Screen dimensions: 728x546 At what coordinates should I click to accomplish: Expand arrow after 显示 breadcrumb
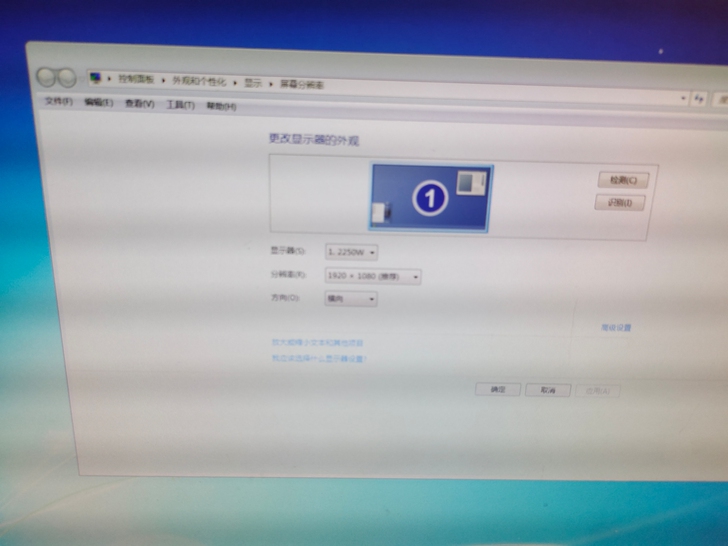click(x=271, y=84)
